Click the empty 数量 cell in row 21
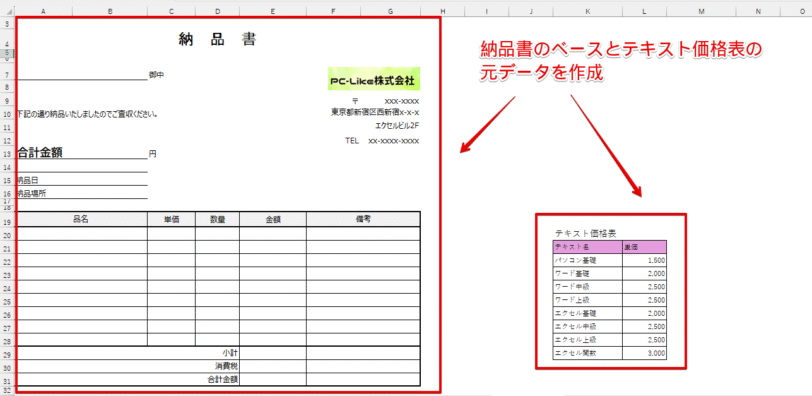 click(218, 247)
